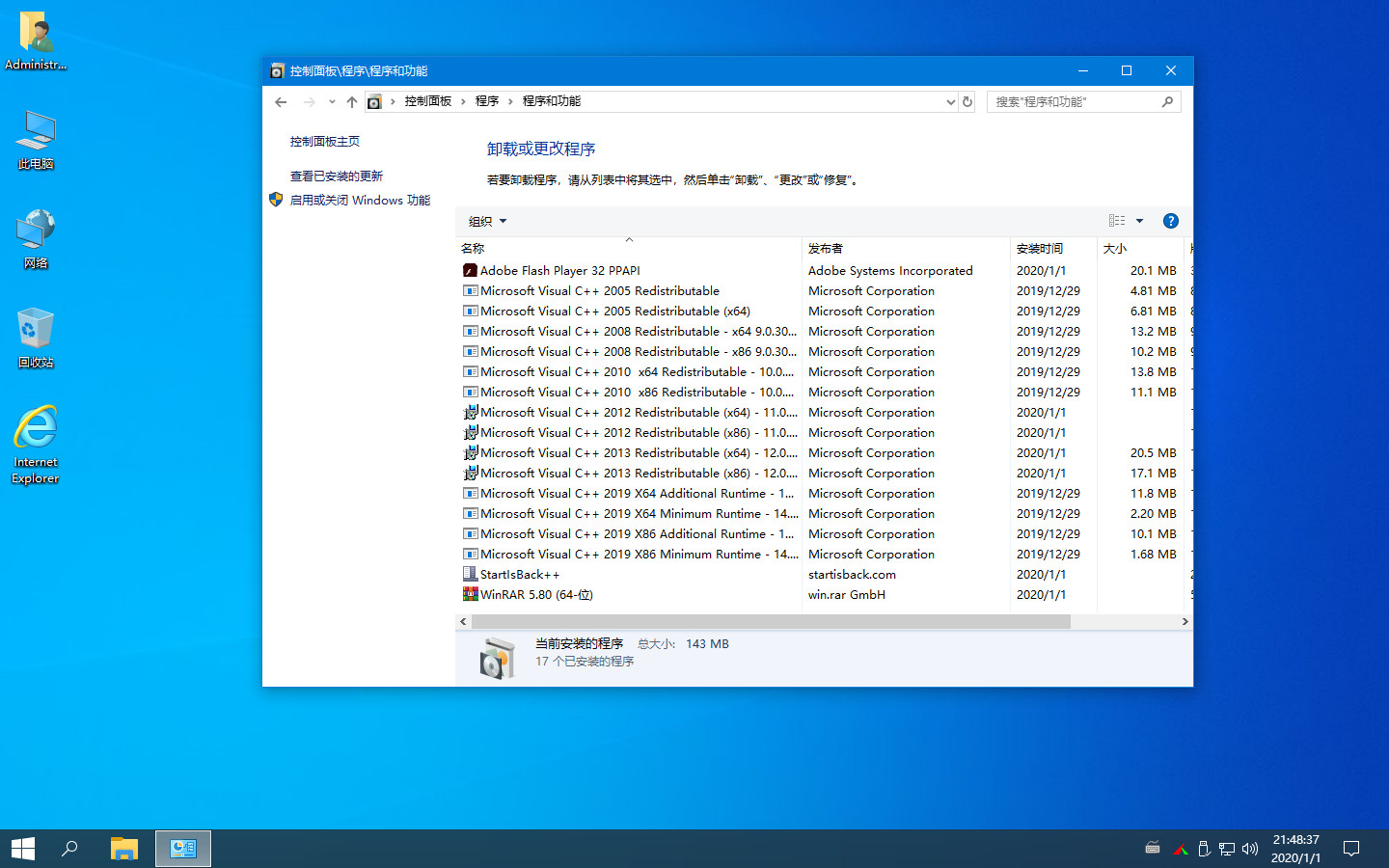Viewport: 1389px width, 868px height.
Task: Open the network tray icon
Action: (x=1227, y=849)
